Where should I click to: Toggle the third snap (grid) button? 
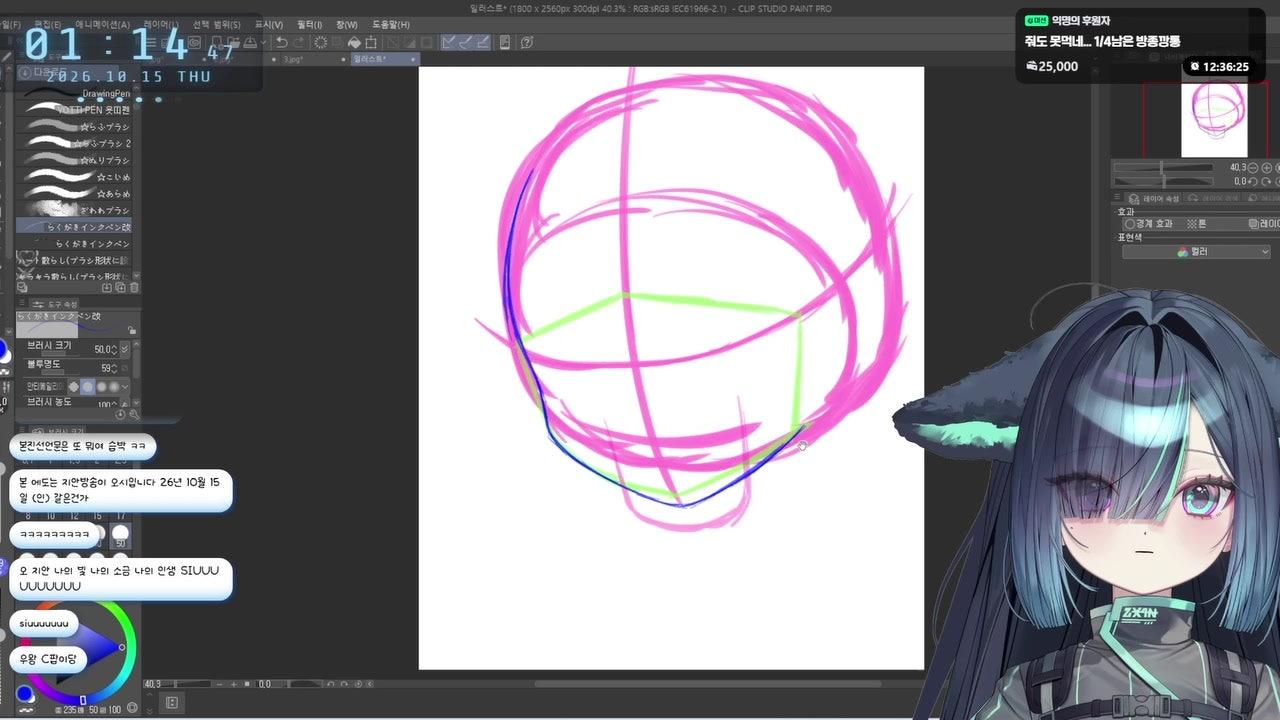[x=483, y=42]
